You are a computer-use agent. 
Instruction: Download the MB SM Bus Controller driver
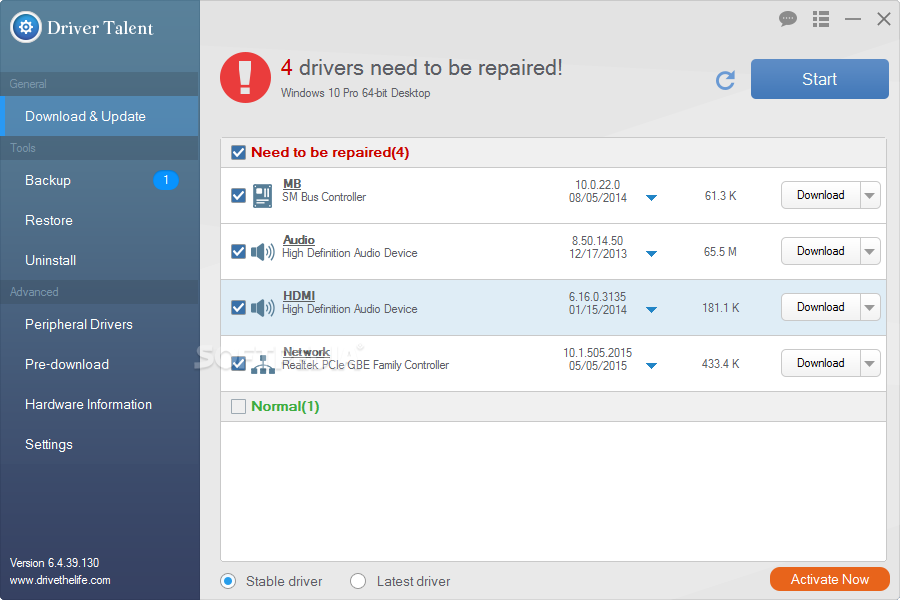821,195
